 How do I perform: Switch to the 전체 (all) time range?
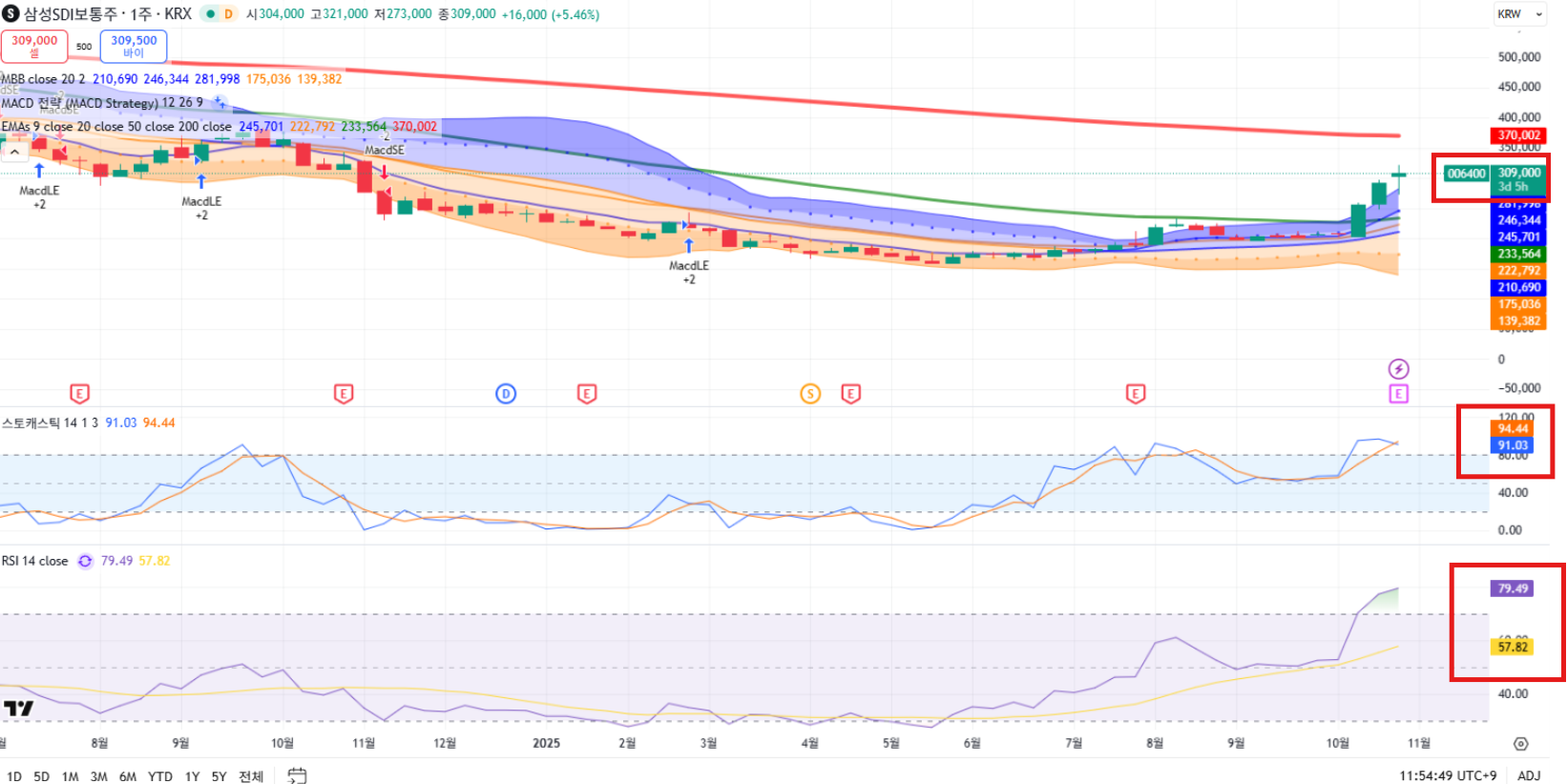pos(251,776)
